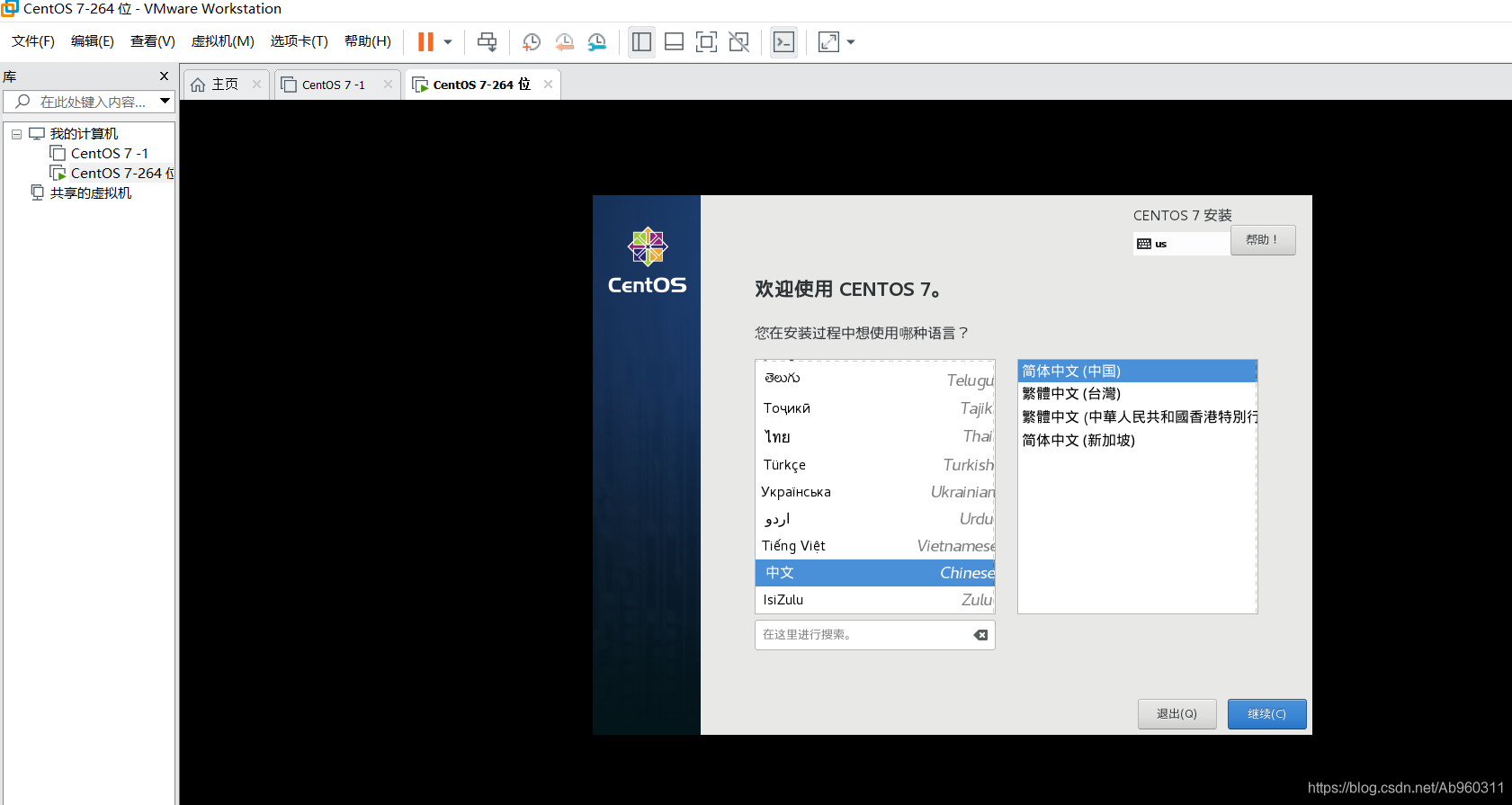Screen dimensions: 1512x805
Task: Open the stretch display options arrow
Action: [x=851, y=42]
